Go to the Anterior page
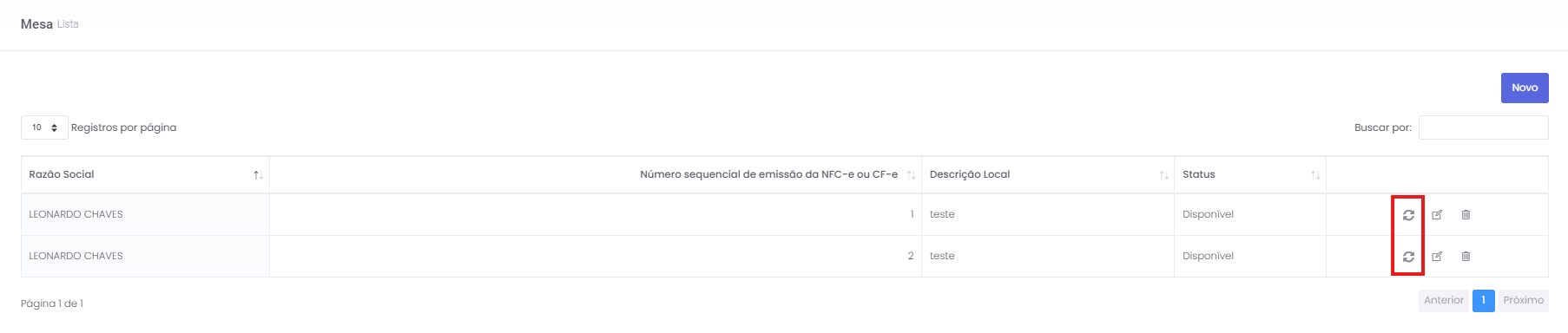Image resolution: width=1568 pixels, height=333 pixels. click(1444, 300)
